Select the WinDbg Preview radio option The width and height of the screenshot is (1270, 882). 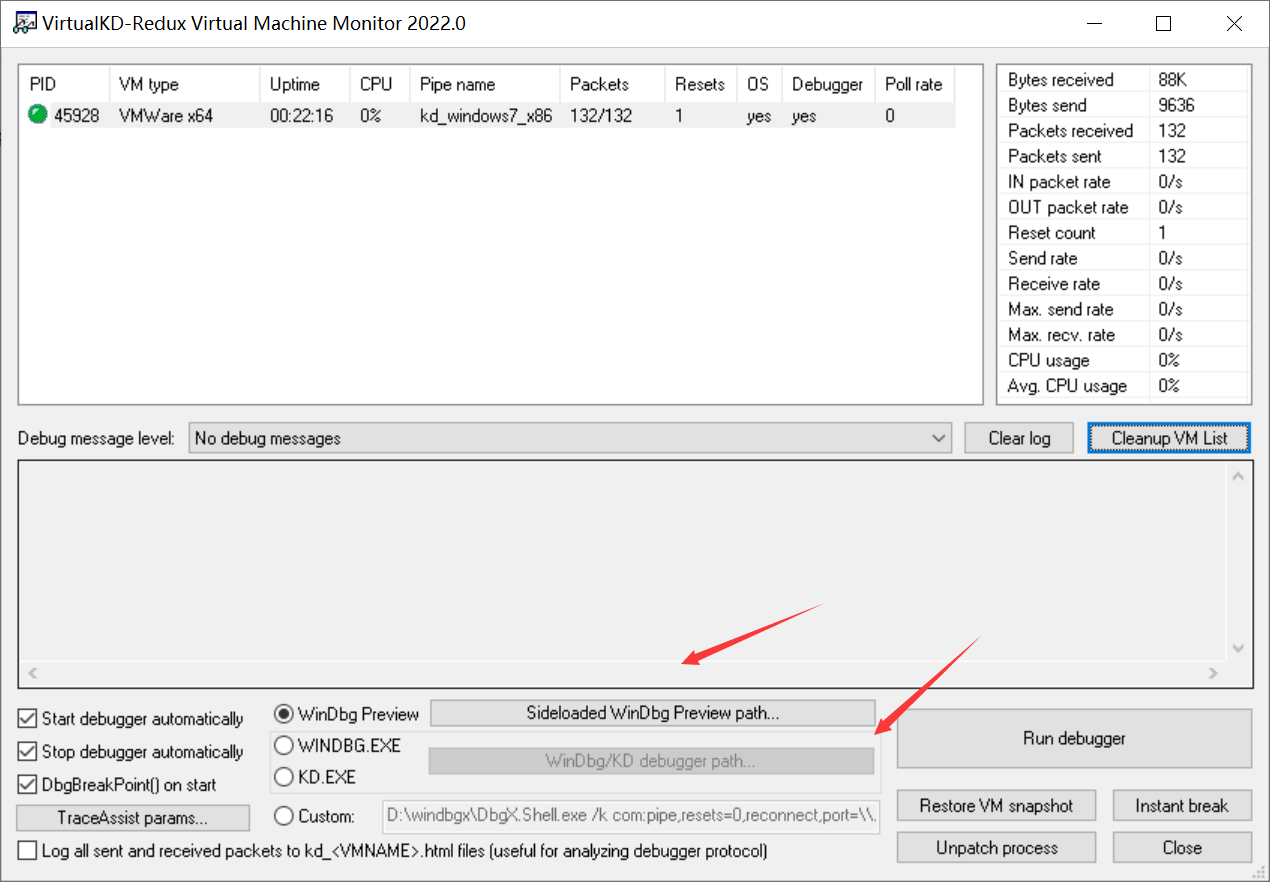click(x=284, y=714)
